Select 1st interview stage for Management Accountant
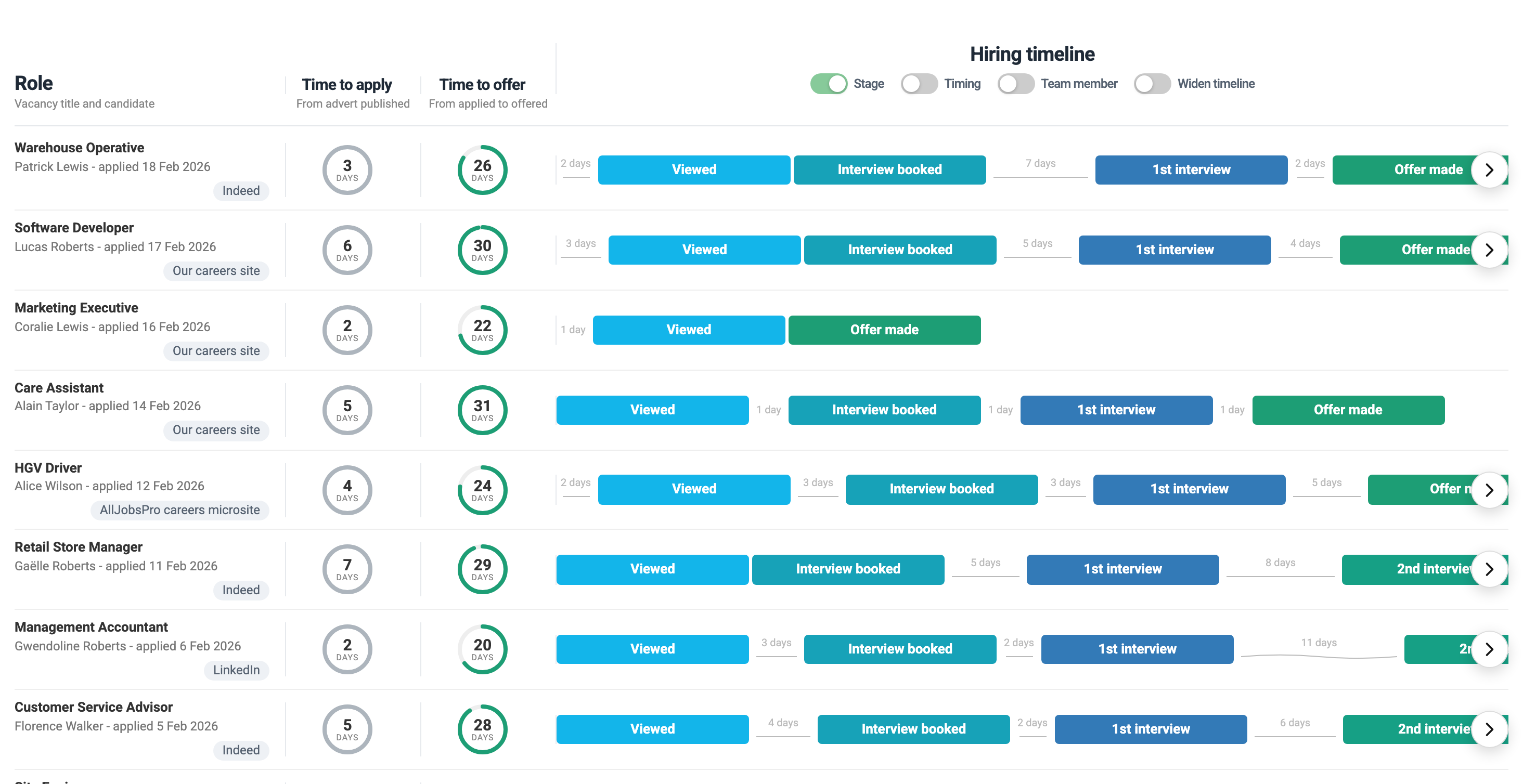This screenshot has height=784, width=1523. [x=1137, y=649]
